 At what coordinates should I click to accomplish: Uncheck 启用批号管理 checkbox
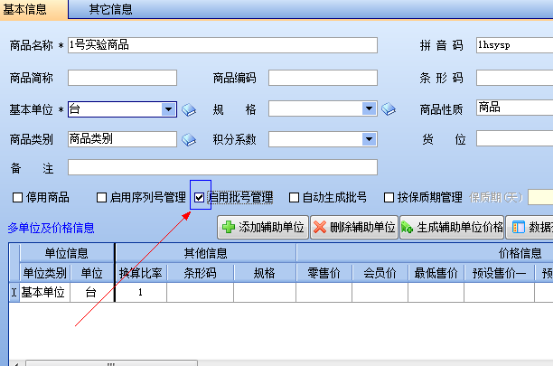point(199,197)
